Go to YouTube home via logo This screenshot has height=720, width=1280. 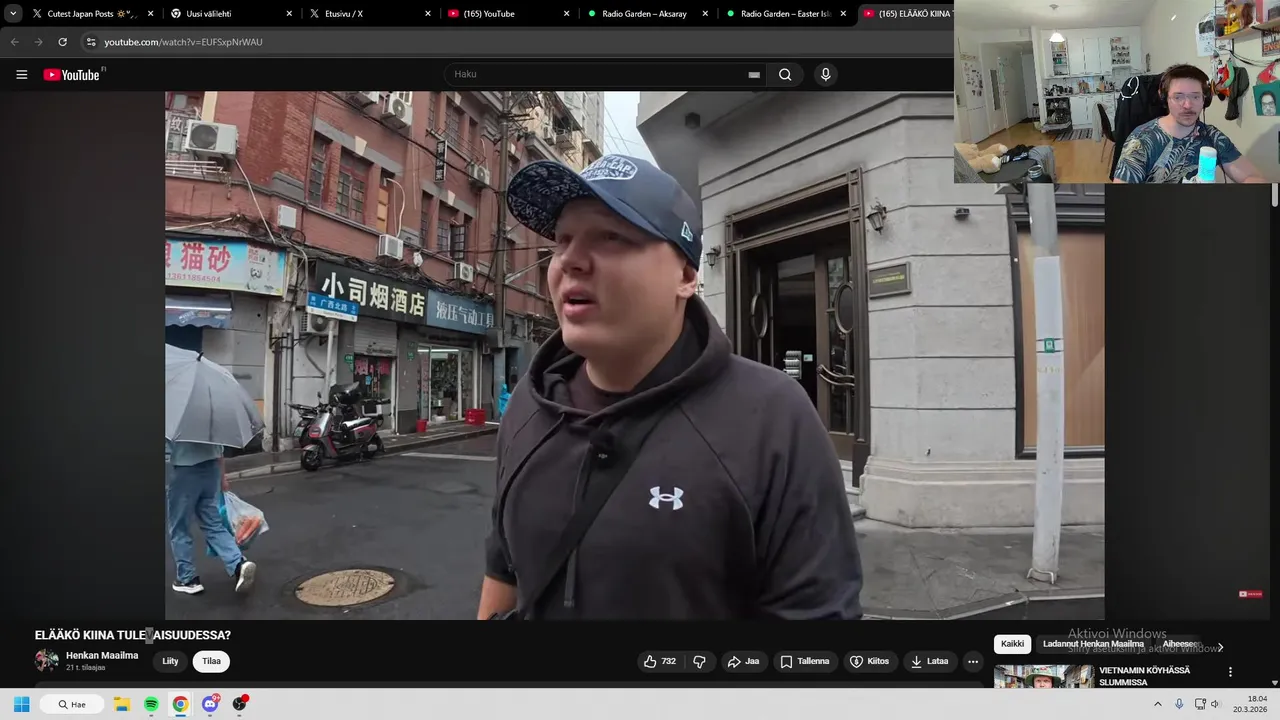[72, 75]
